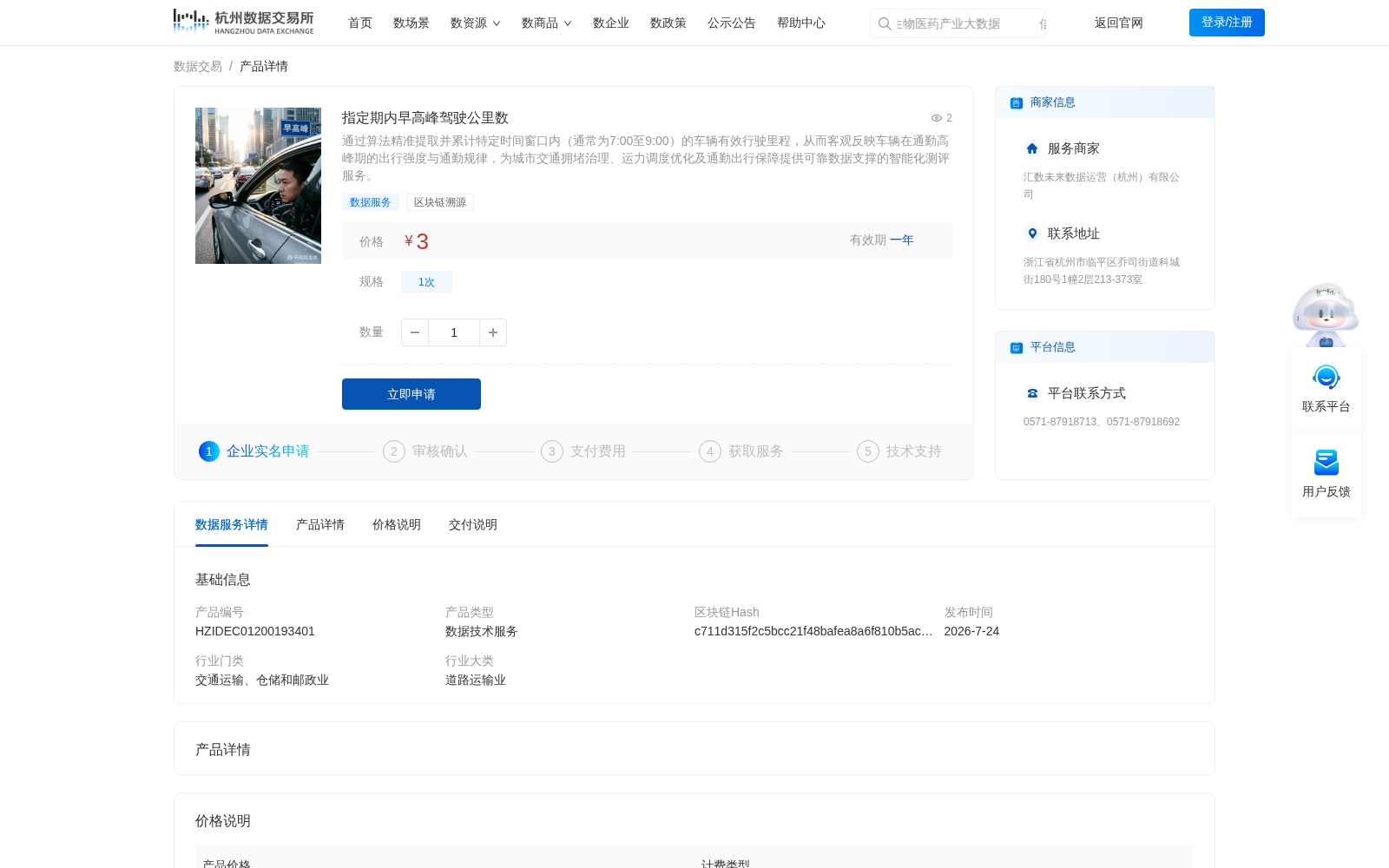The height and width of the screenshot is (868, 1389).
Task: Click the robot assistant mascot
Action: 1326,314
